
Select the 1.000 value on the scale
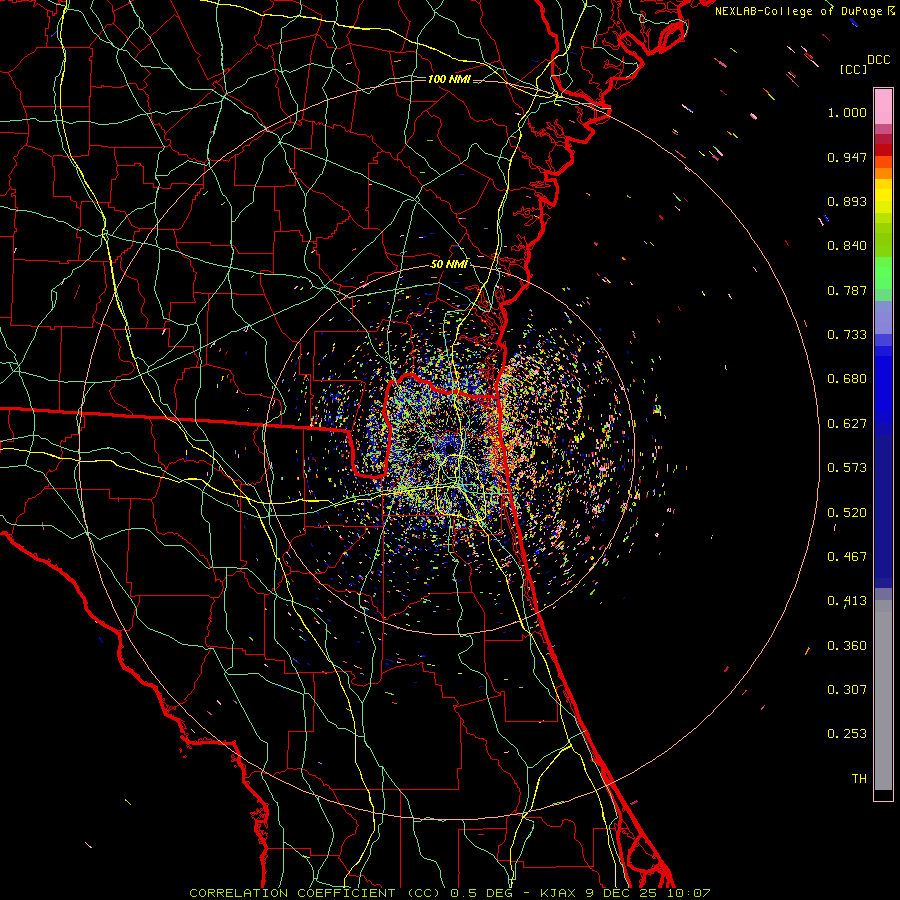[x=847, y=112]
